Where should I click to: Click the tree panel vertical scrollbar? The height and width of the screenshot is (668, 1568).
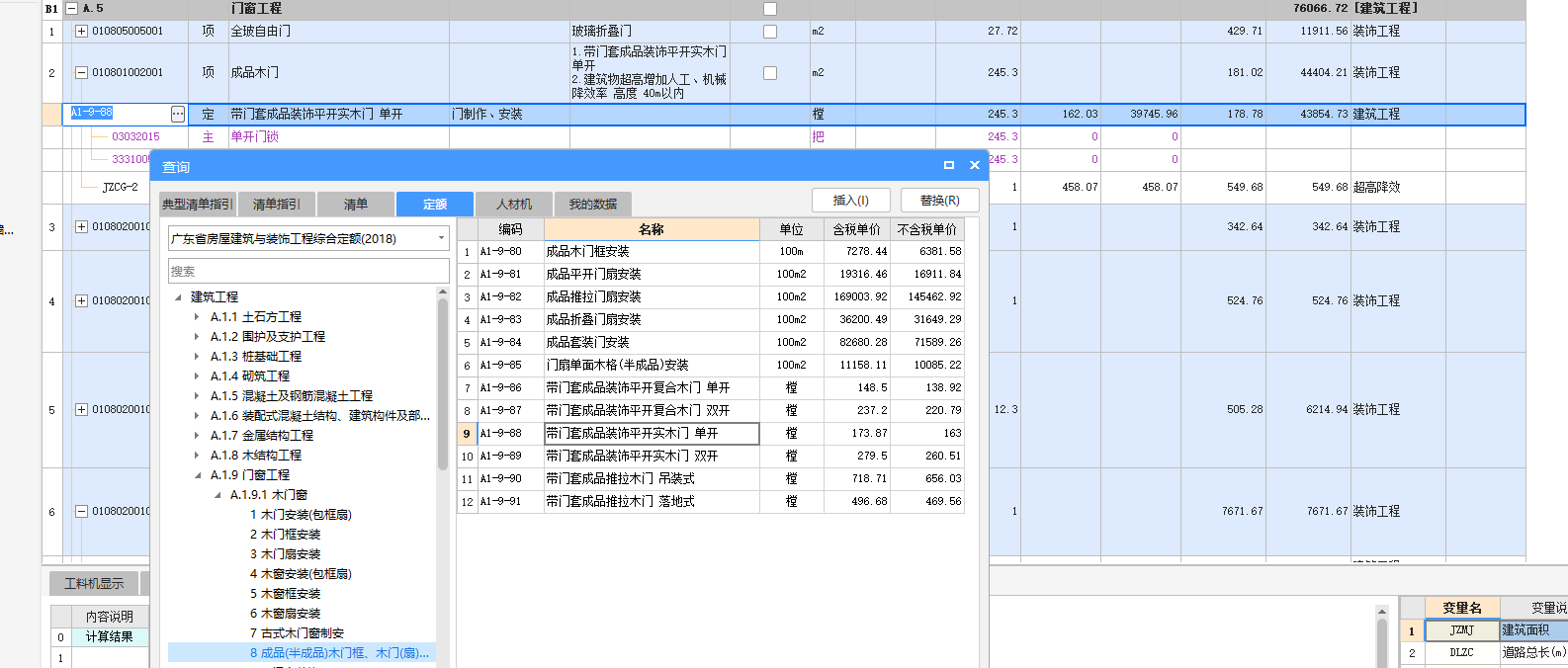[x=443, y=385]
